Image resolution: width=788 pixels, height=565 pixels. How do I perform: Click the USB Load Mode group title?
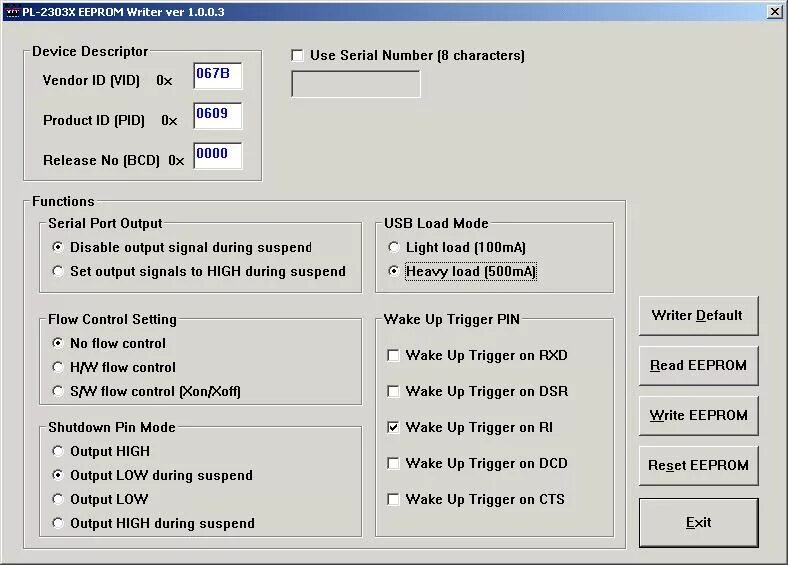(436, 223)
